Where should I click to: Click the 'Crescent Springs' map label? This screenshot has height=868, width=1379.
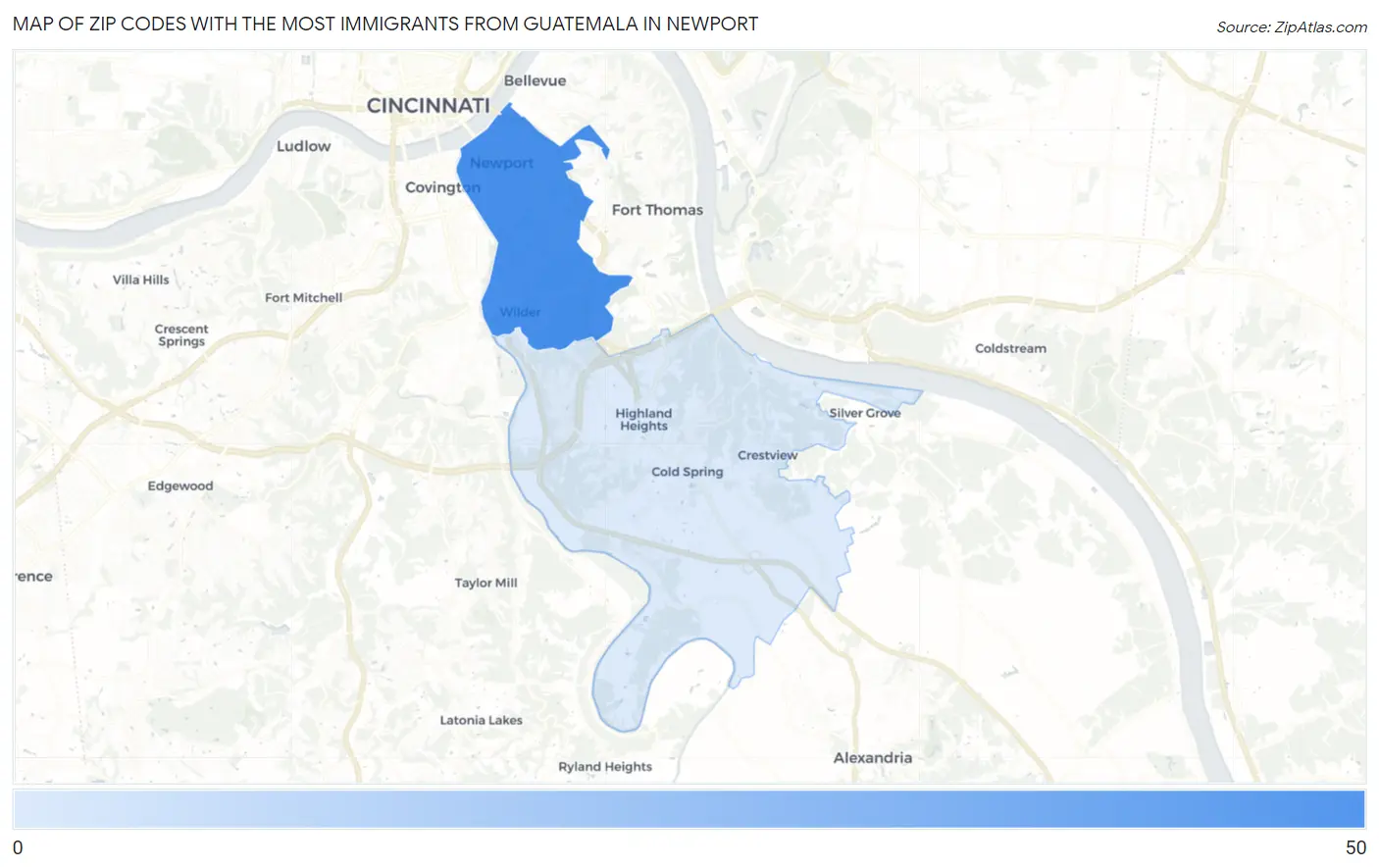click(181, 335)
